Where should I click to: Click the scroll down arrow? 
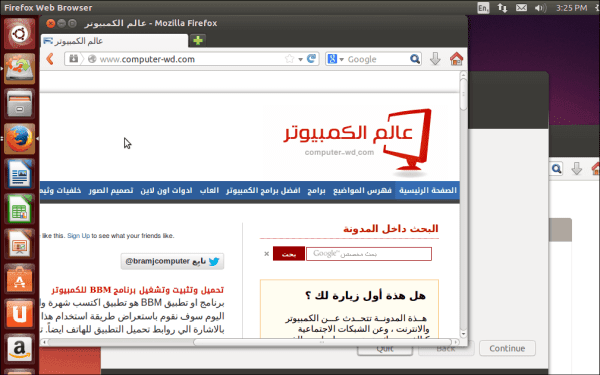463,334
